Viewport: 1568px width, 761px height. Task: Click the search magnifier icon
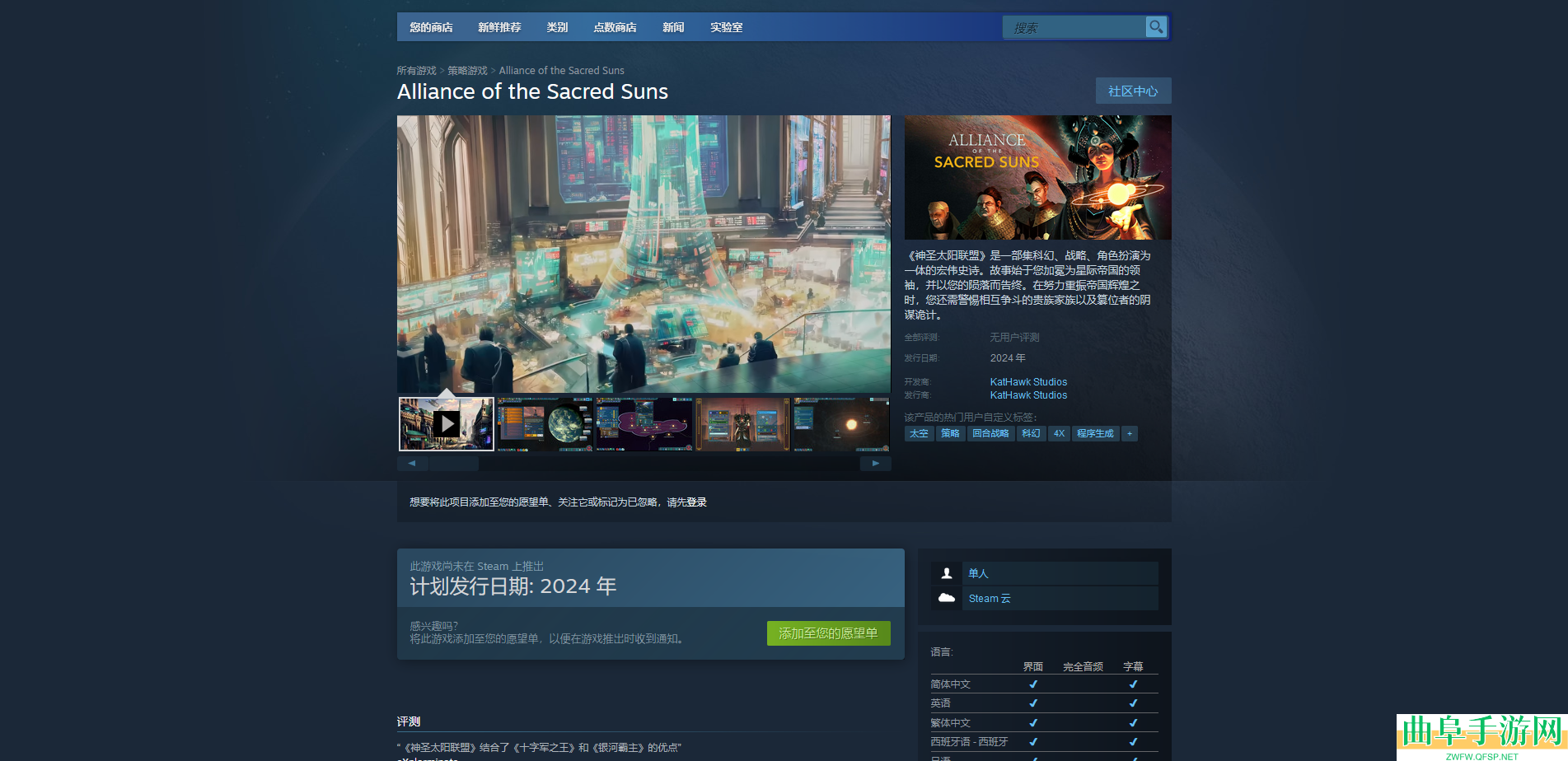(1156, 27)
